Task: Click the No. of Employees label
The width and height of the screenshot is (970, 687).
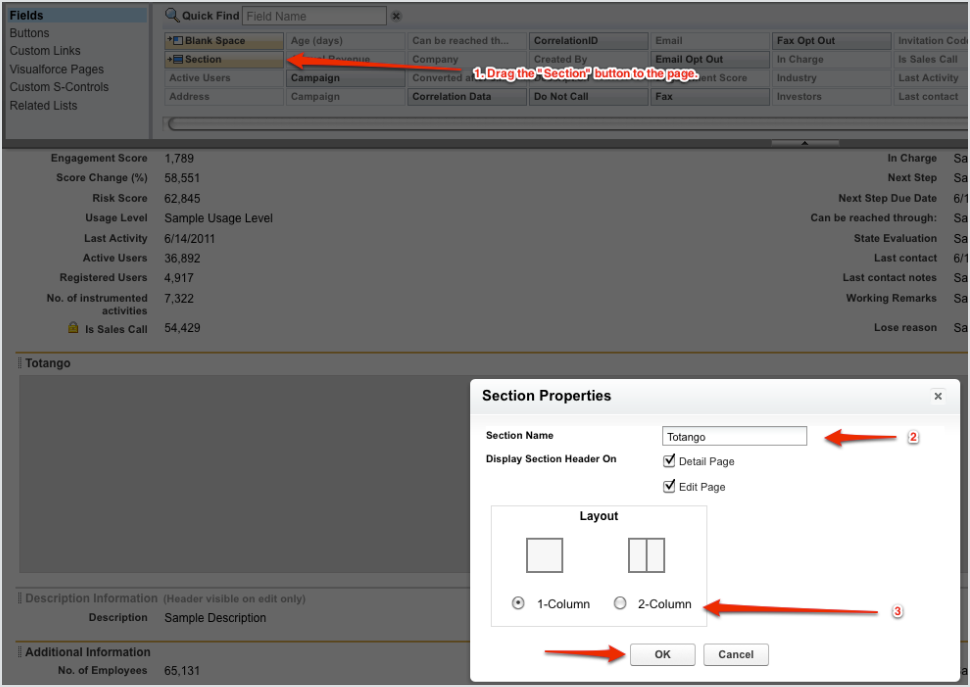Action: 103,670
